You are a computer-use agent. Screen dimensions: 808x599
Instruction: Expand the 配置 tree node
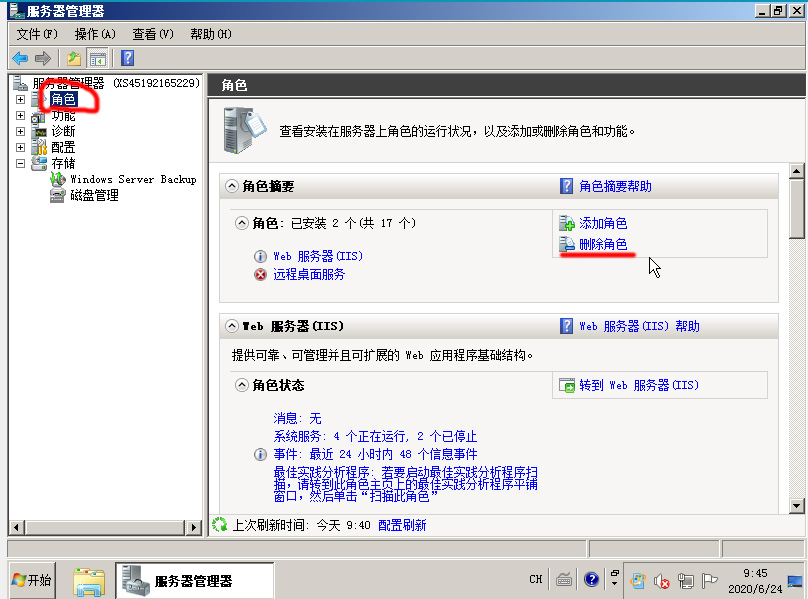(x=21, y=147)
